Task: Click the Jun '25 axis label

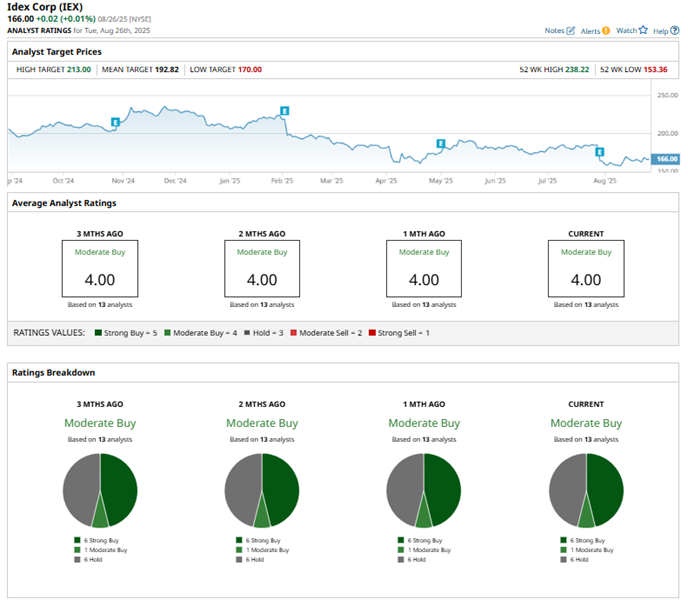Action: click(495, 181)
